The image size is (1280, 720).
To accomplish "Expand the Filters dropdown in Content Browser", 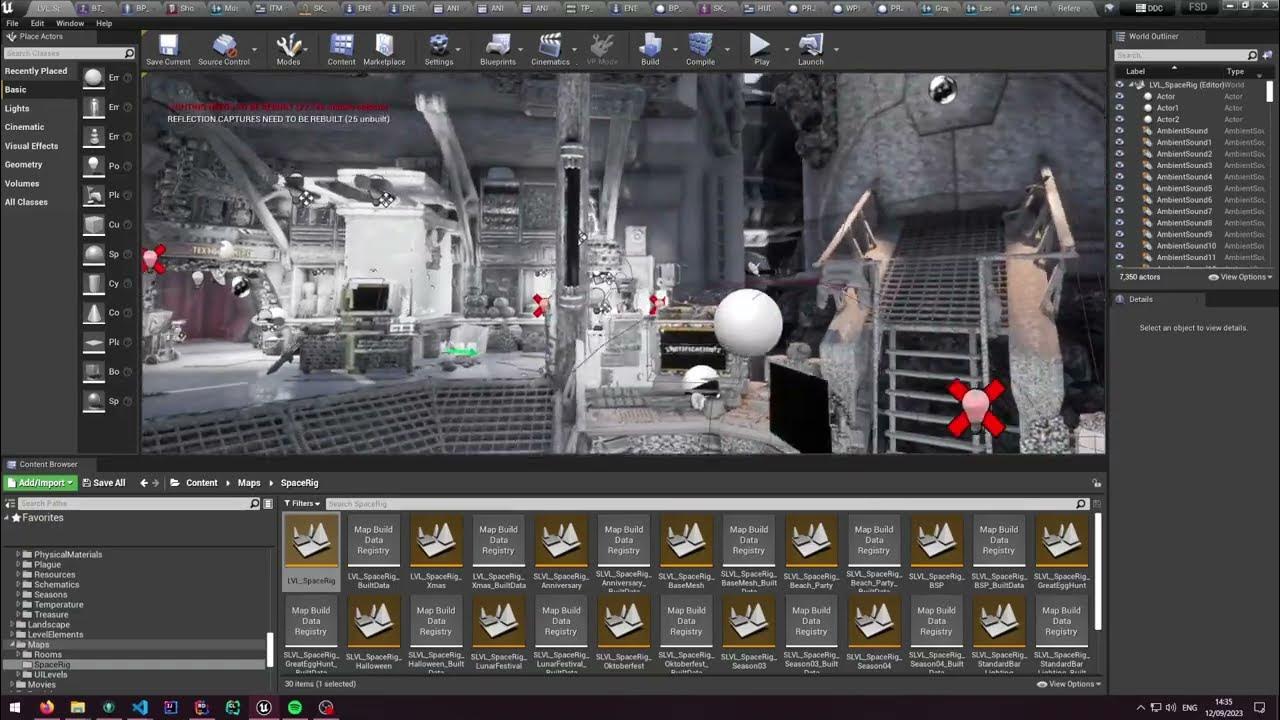I will pyautogui.click(x=300, y=504).
